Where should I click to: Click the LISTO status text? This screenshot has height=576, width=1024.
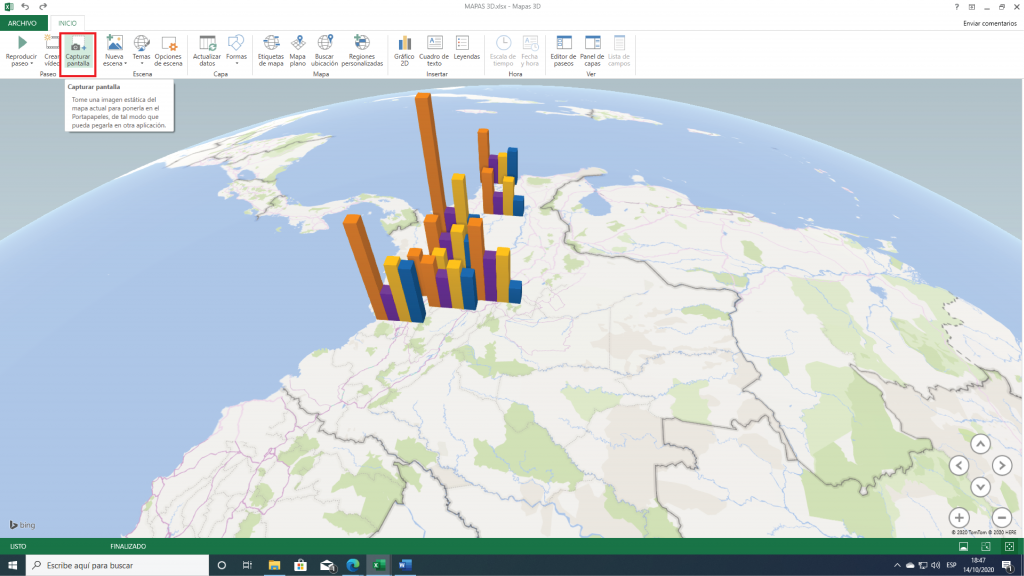coord(18,547)
